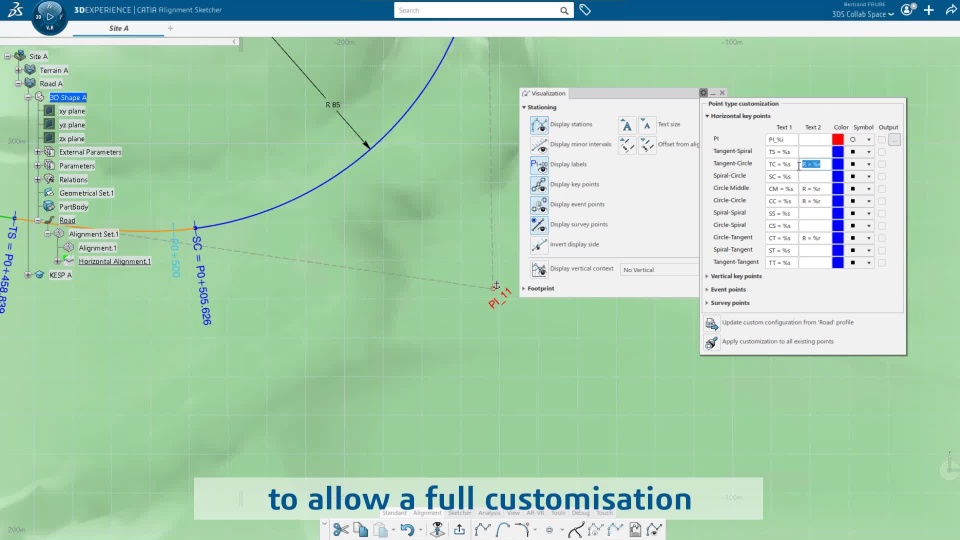Select the PartBody tree item

click(73, 207)
